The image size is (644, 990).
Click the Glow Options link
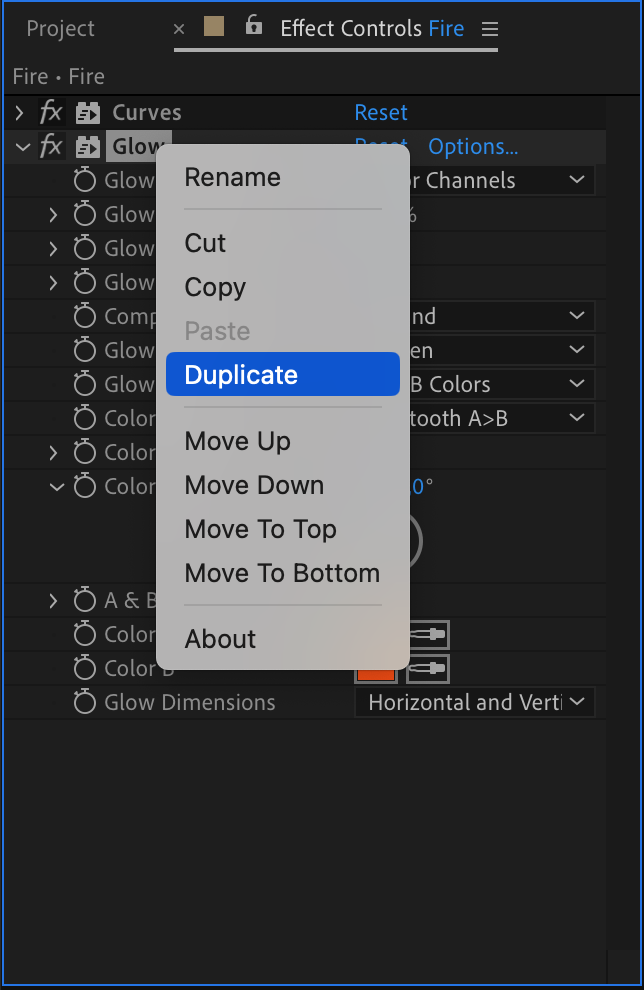click(x=473, y=146)
